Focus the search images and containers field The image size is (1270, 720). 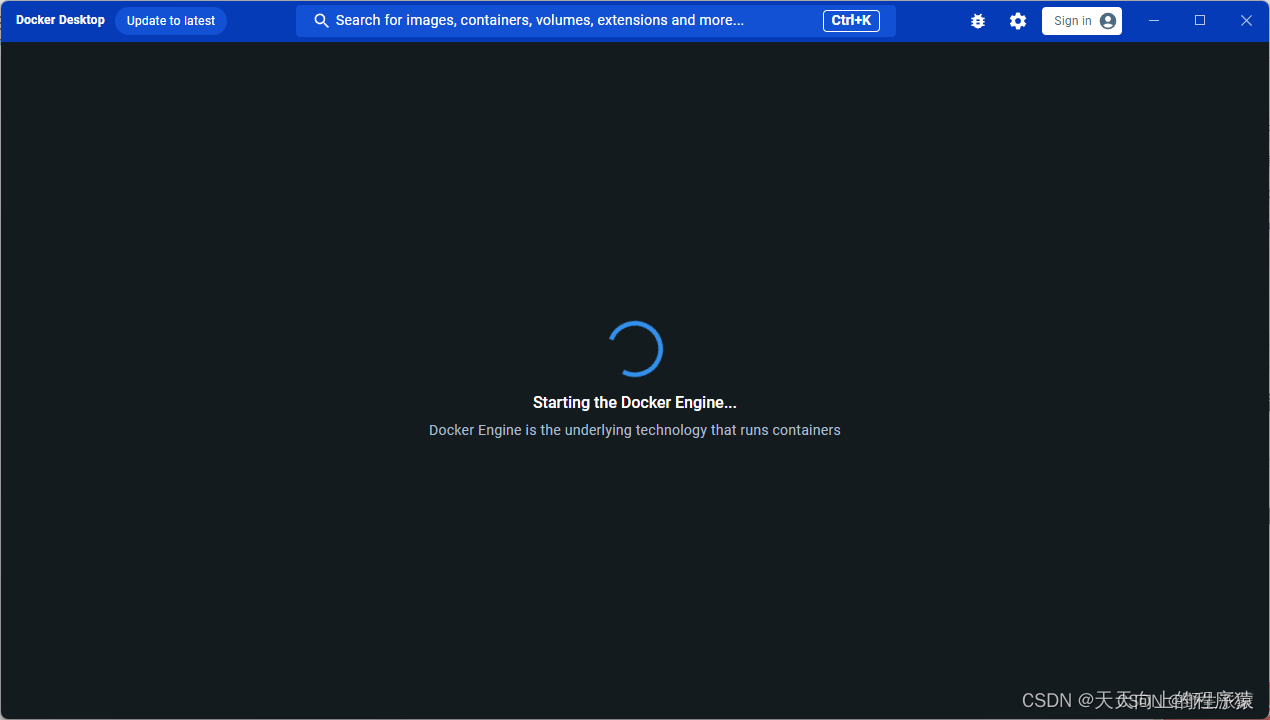coord(596,21)
